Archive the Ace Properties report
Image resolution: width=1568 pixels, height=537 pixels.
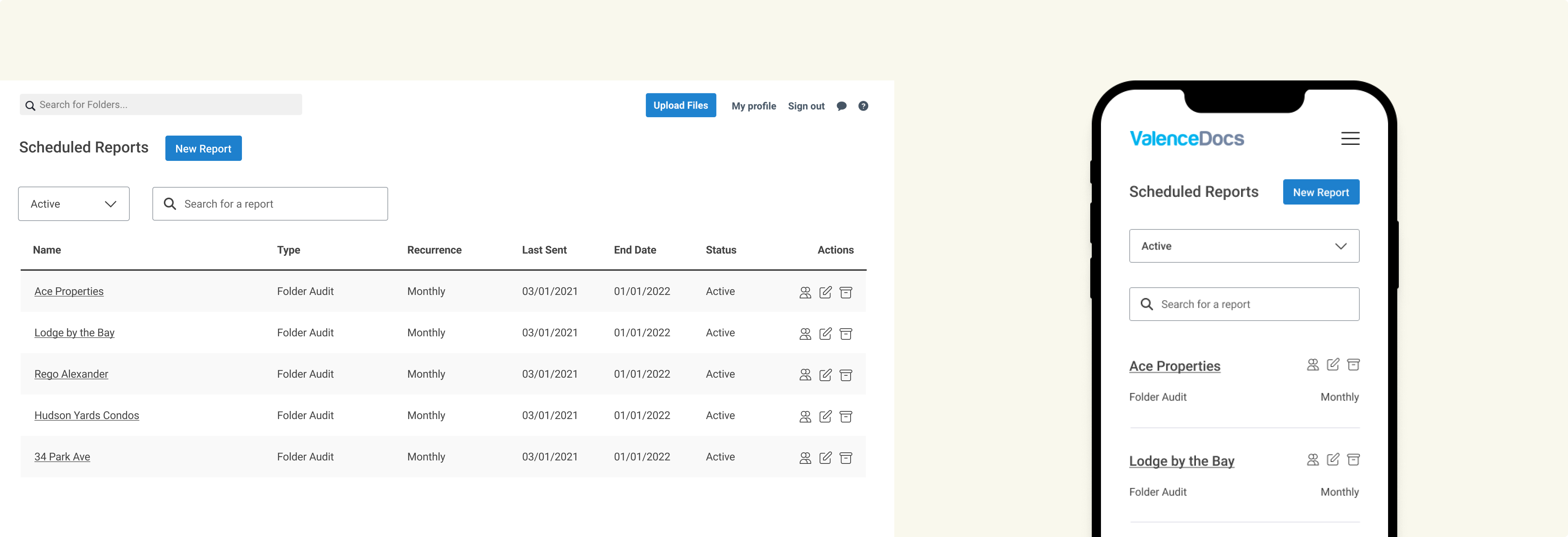846,292
